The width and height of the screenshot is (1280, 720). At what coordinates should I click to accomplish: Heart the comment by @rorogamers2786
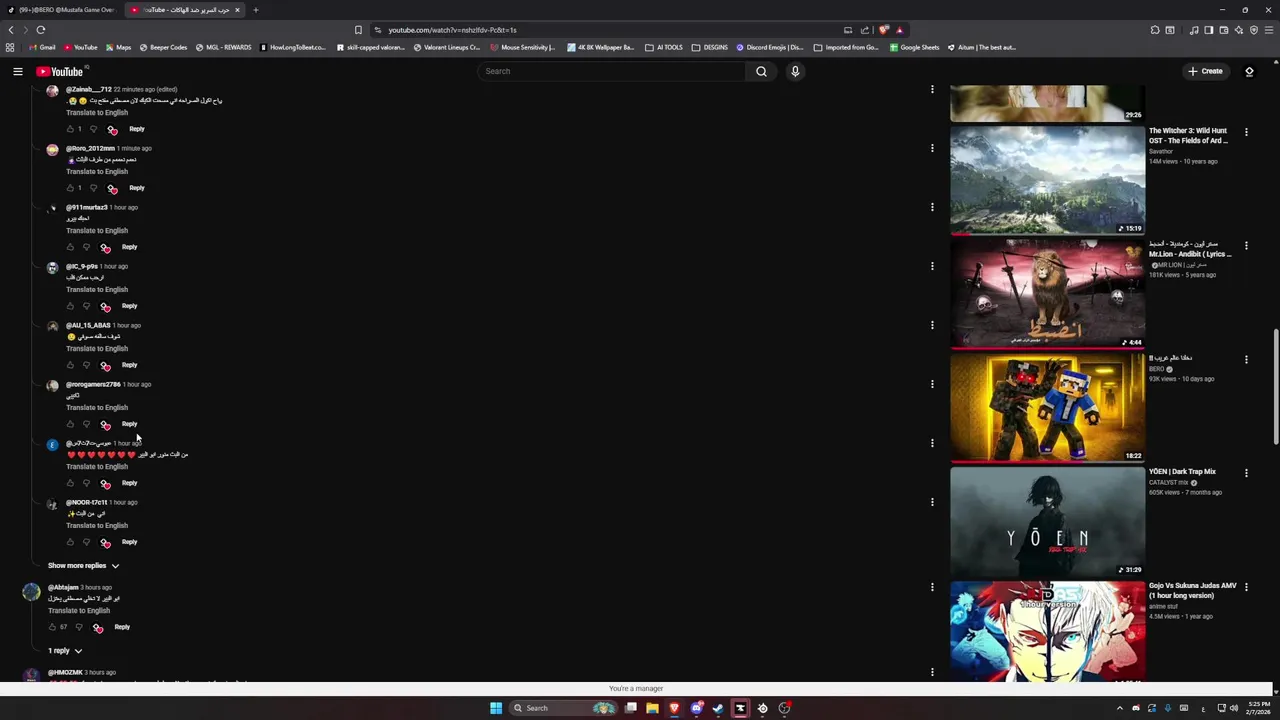(105, 425)
